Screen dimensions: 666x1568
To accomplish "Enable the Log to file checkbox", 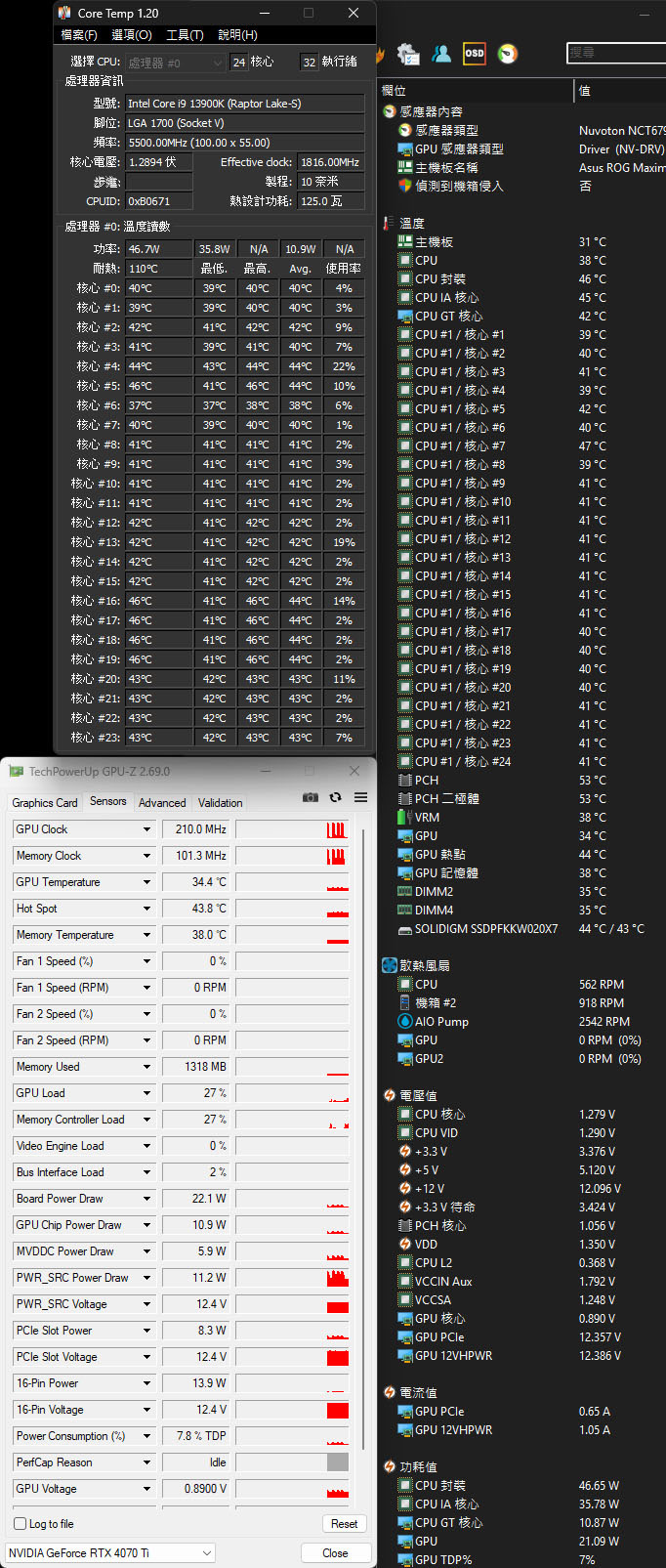I will tap(20, 1523).
